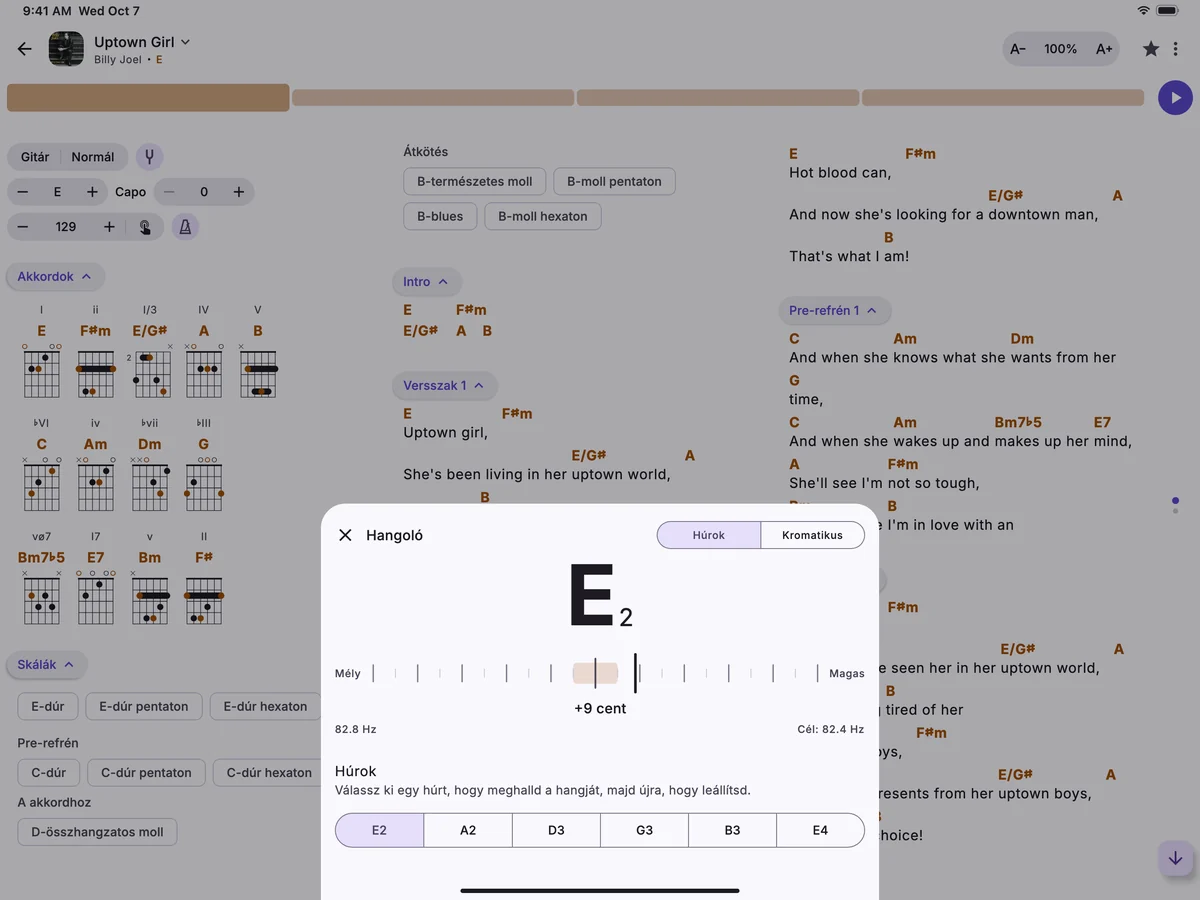Screen dimensions: 1200x900
Task: Jump down using the down-arrow button
Action: tap(1175, 859)
